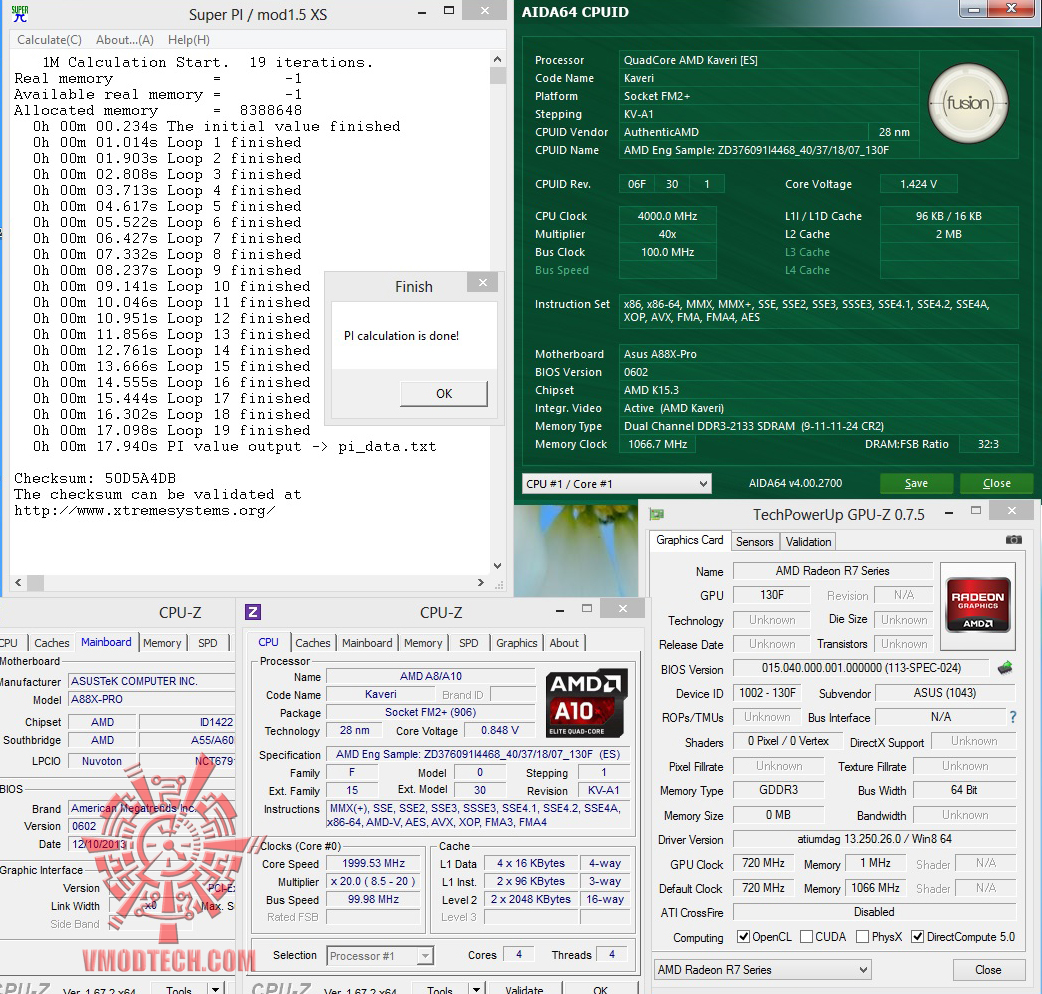Click the Close button in GPU-Z
The height and width of the screenshot is (994, 1042).
(988, 969)
